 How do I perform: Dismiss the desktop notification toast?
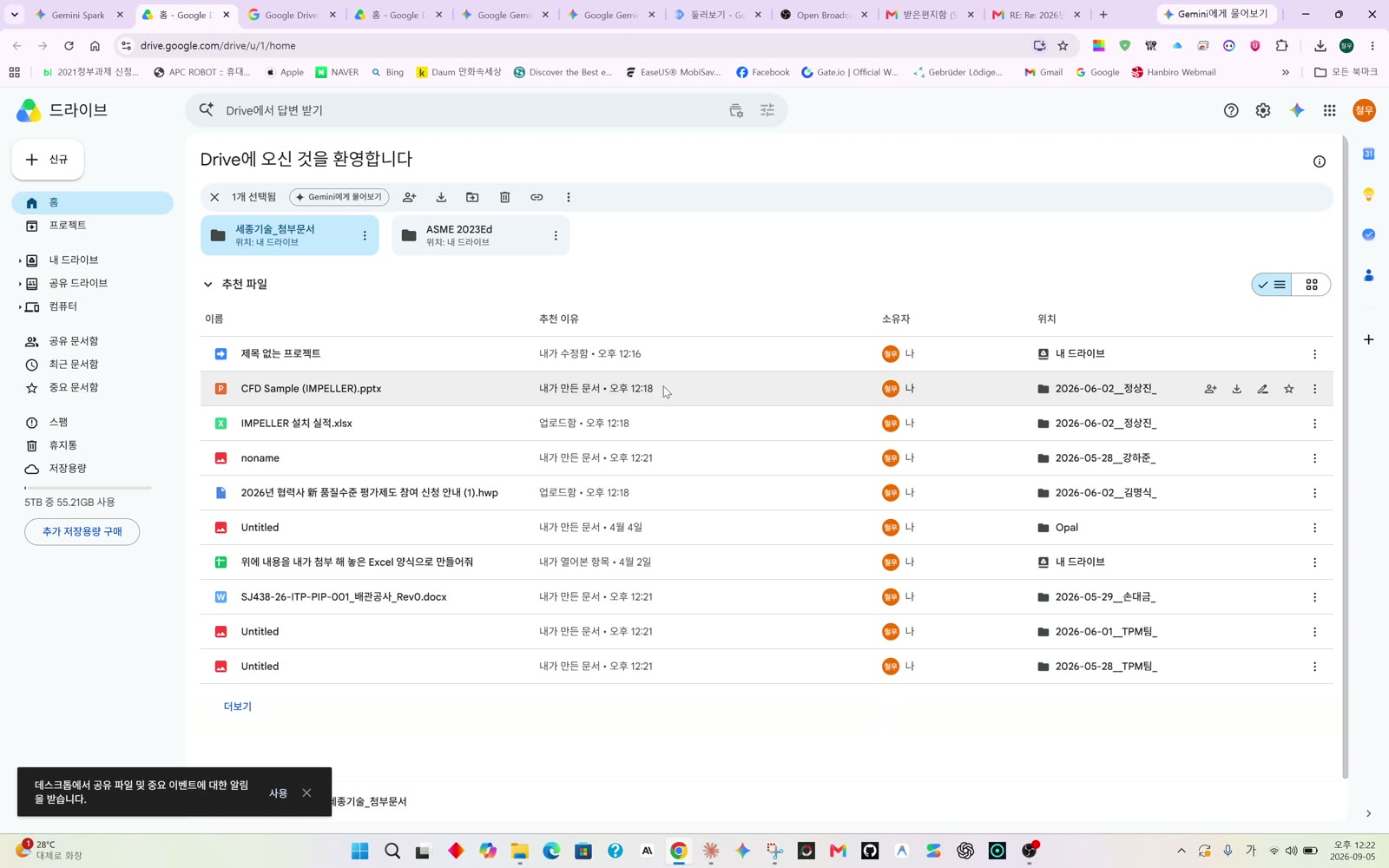click(x=306, y=792)
